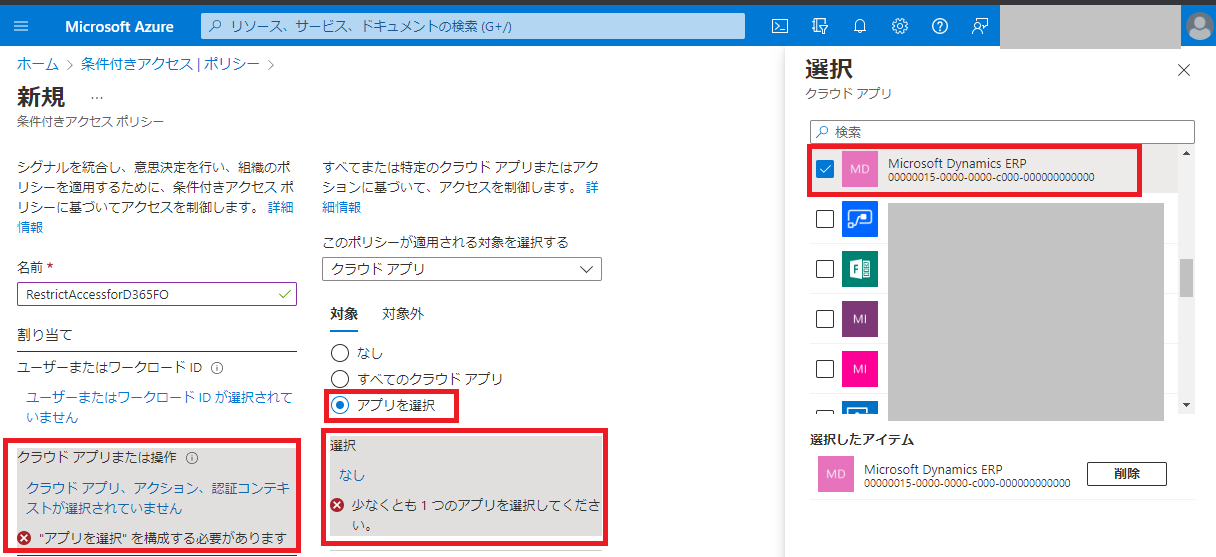The width and height of the screenshot is (1216, 557).
Task: Open the ellipsis menu next to 新規
Action: pyautogui.click(x=97, y=98)
